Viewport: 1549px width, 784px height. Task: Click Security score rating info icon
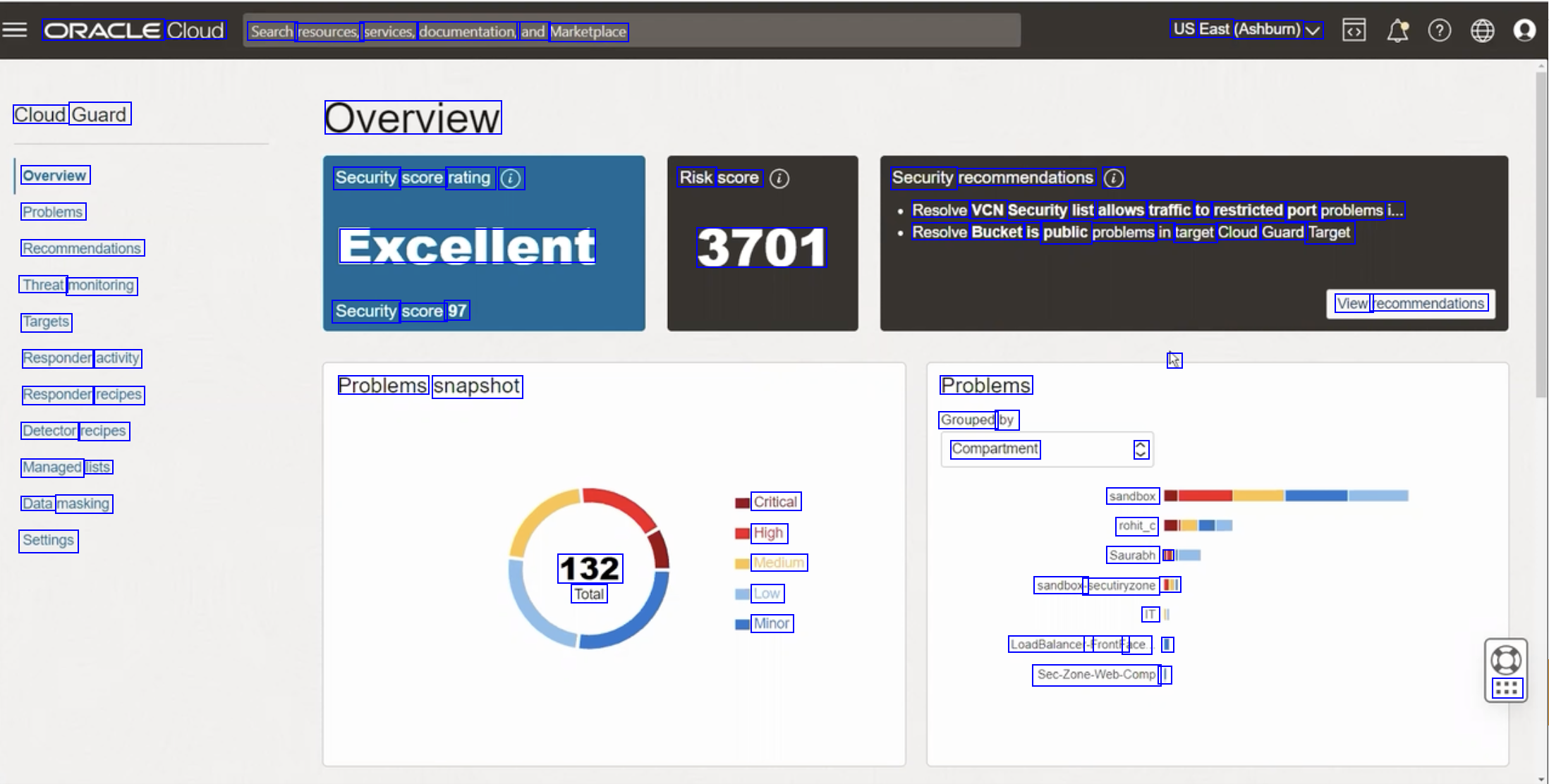point(511,178)
